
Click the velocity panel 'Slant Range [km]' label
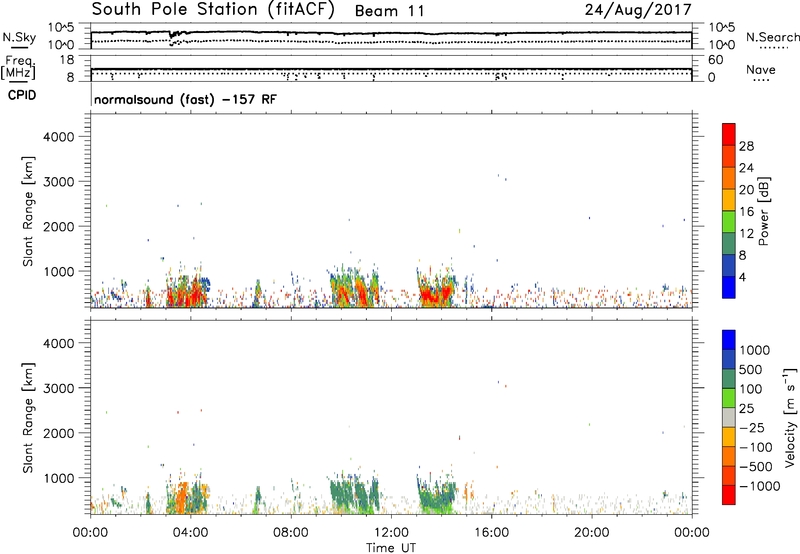[x=28, y=418]
